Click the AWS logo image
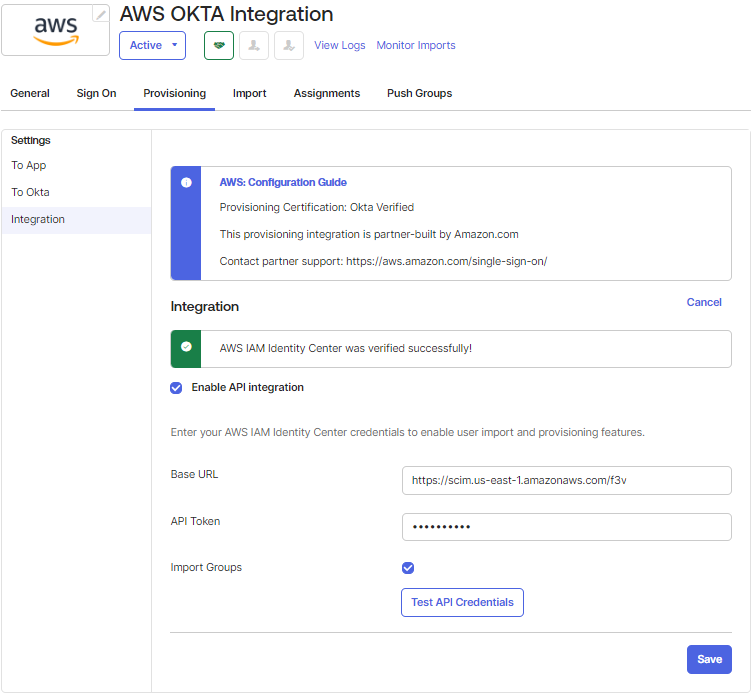Viewport: 753px width, 693px height. (56, 30)
